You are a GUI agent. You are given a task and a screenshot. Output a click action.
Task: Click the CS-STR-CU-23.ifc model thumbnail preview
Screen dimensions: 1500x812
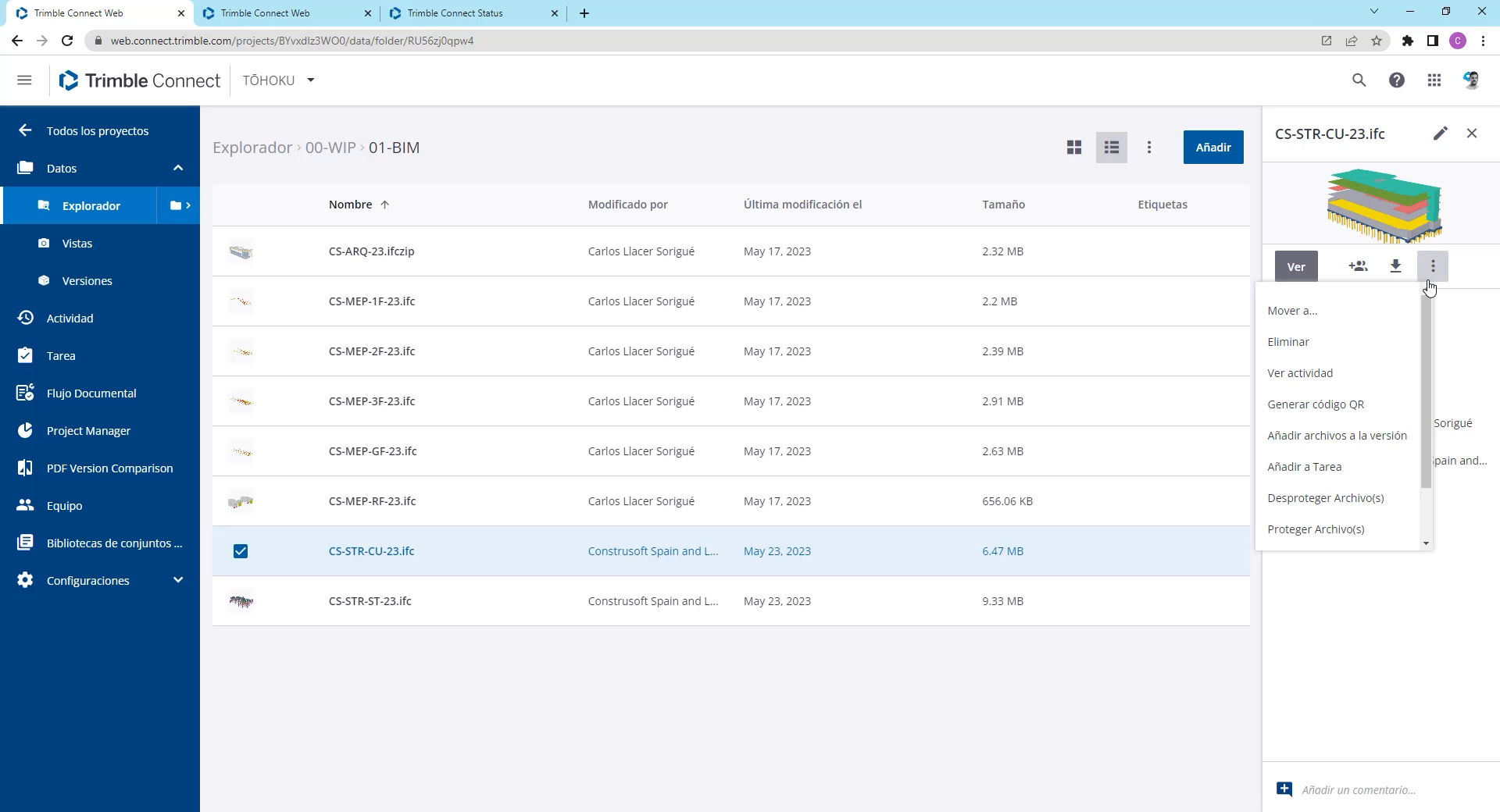click(1384, 205)
